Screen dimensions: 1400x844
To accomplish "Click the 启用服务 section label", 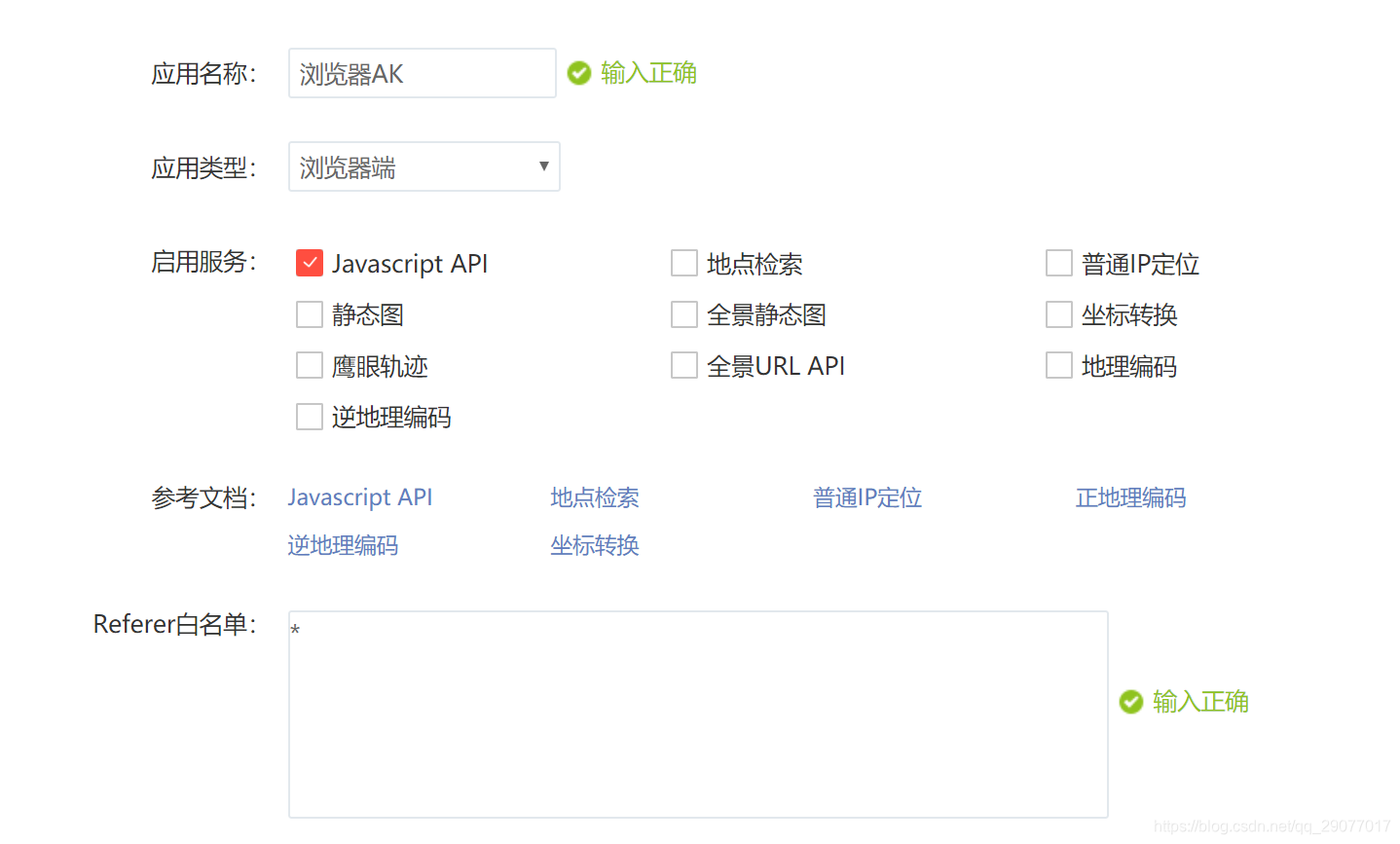I will pyautogui.click(x=203, y=262).
